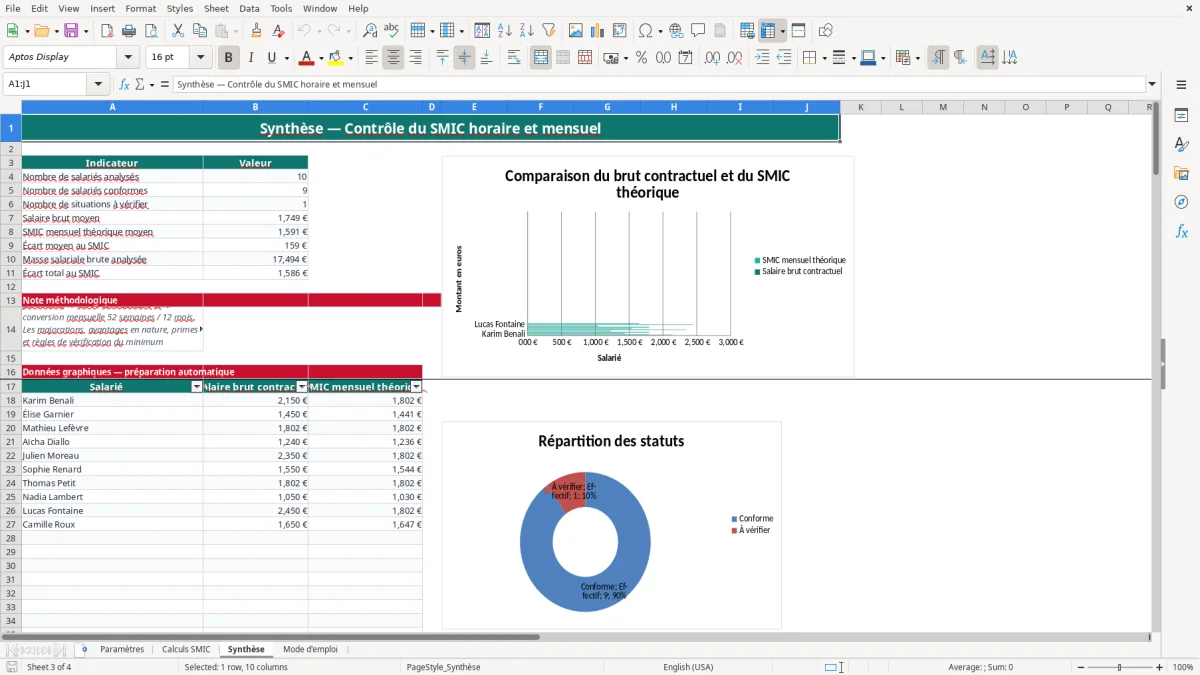The image size is (1200, 675).
Task: Toggle the AutoFilter funnel icon
Action: [x=549, y=31]
